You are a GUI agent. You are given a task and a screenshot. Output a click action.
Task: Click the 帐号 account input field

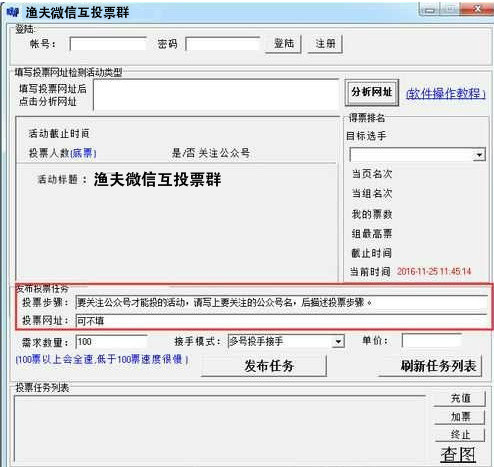[x=108, y=44]
